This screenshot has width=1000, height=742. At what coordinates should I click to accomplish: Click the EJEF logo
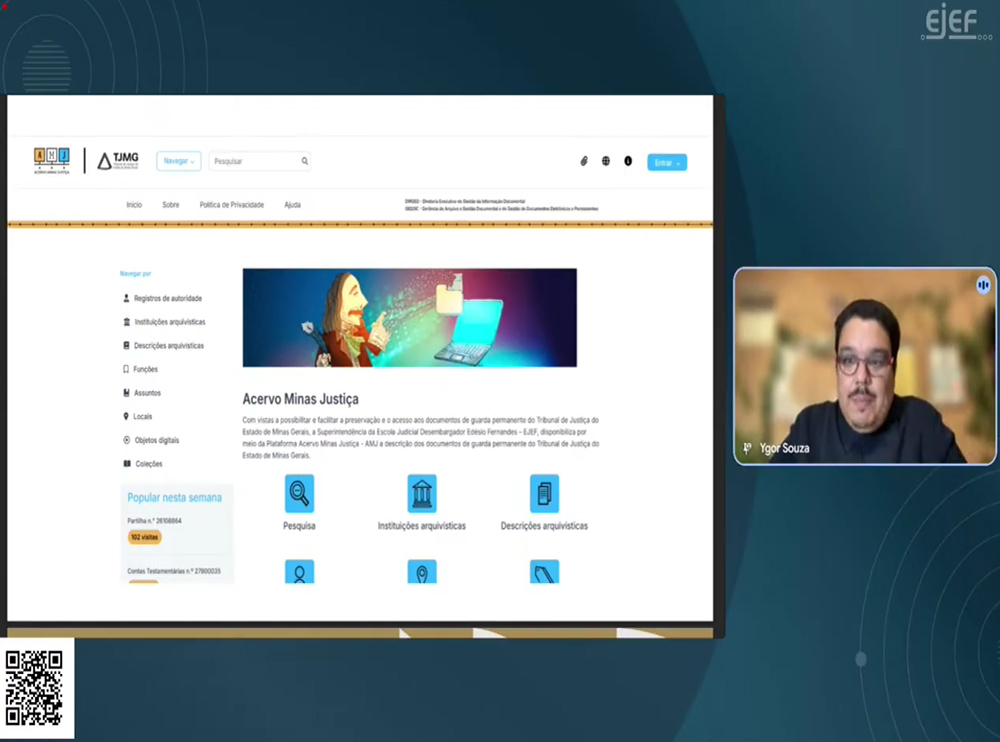[955, 22]
